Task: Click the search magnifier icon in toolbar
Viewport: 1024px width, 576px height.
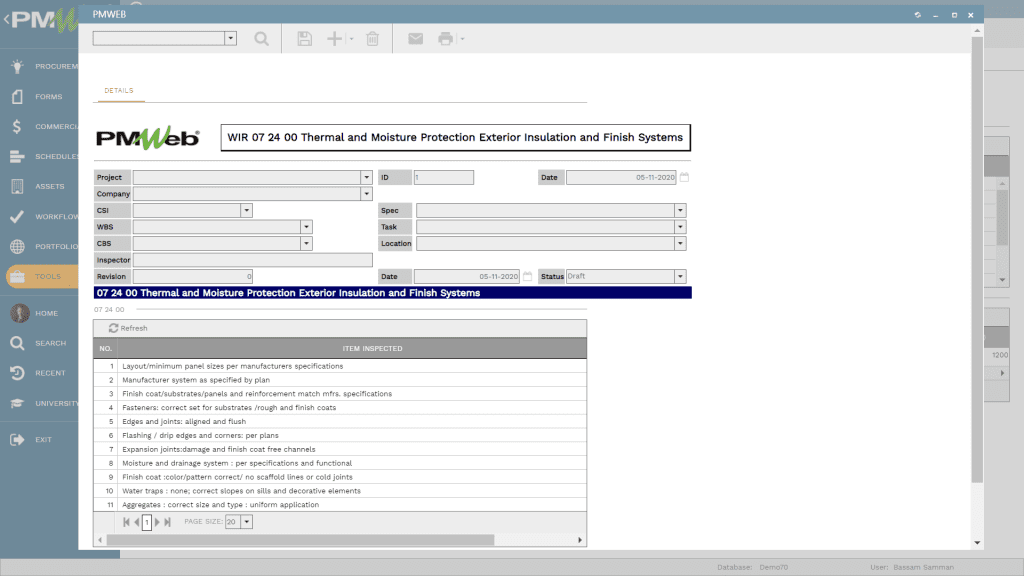Action: 261,39
